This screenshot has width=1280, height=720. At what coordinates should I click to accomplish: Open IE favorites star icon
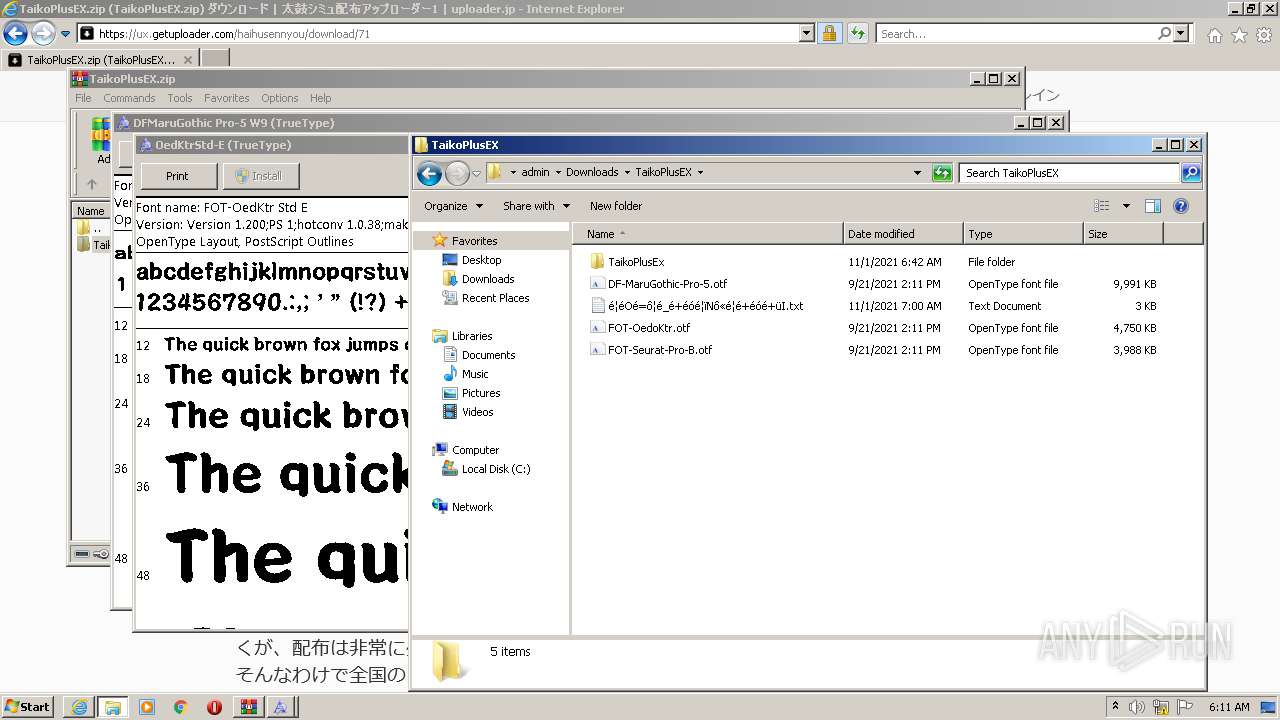click(1239, 35)
